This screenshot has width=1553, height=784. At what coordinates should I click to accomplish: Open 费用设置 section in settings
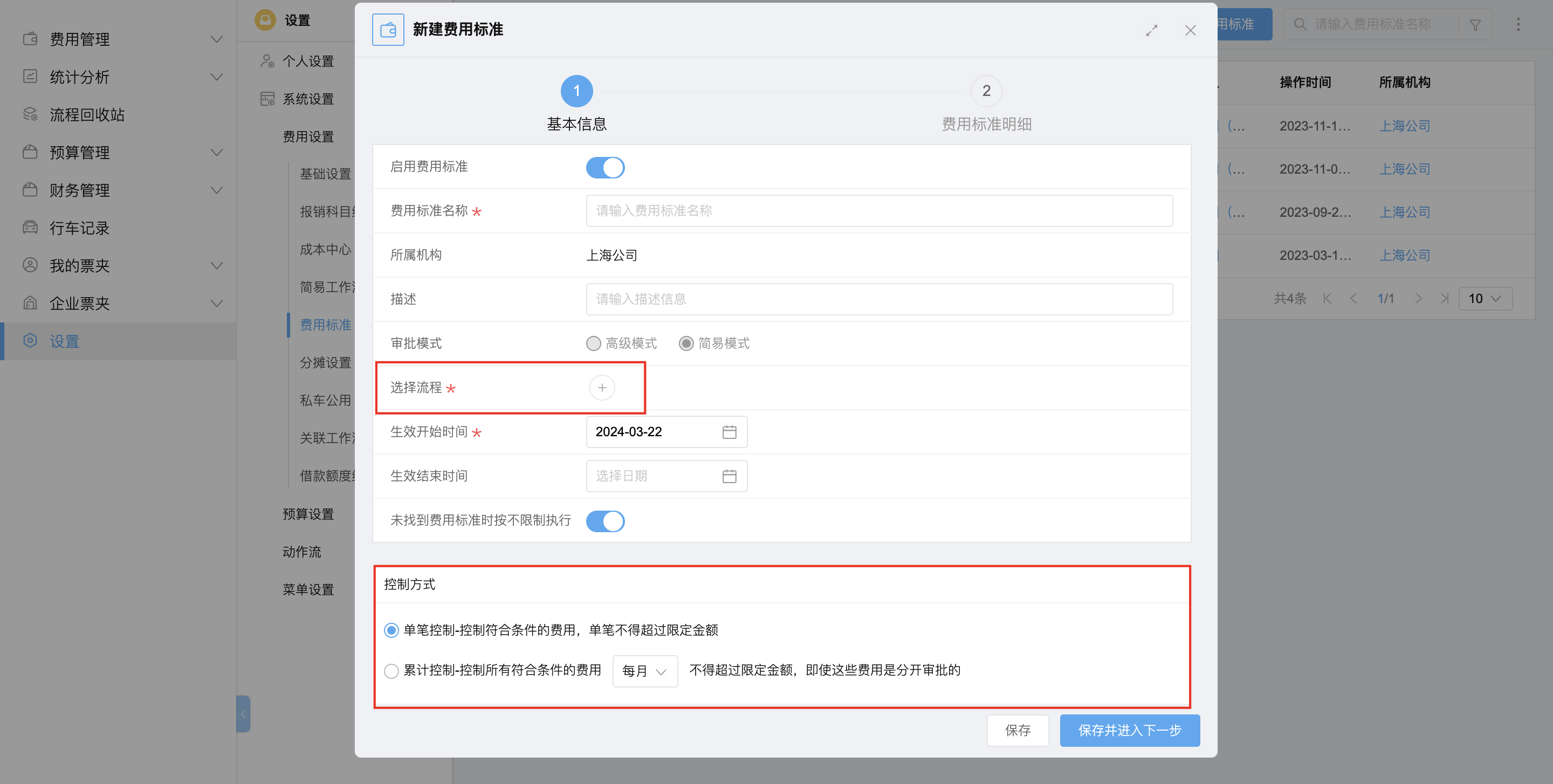pyautogui.click(x=308, y=137)
